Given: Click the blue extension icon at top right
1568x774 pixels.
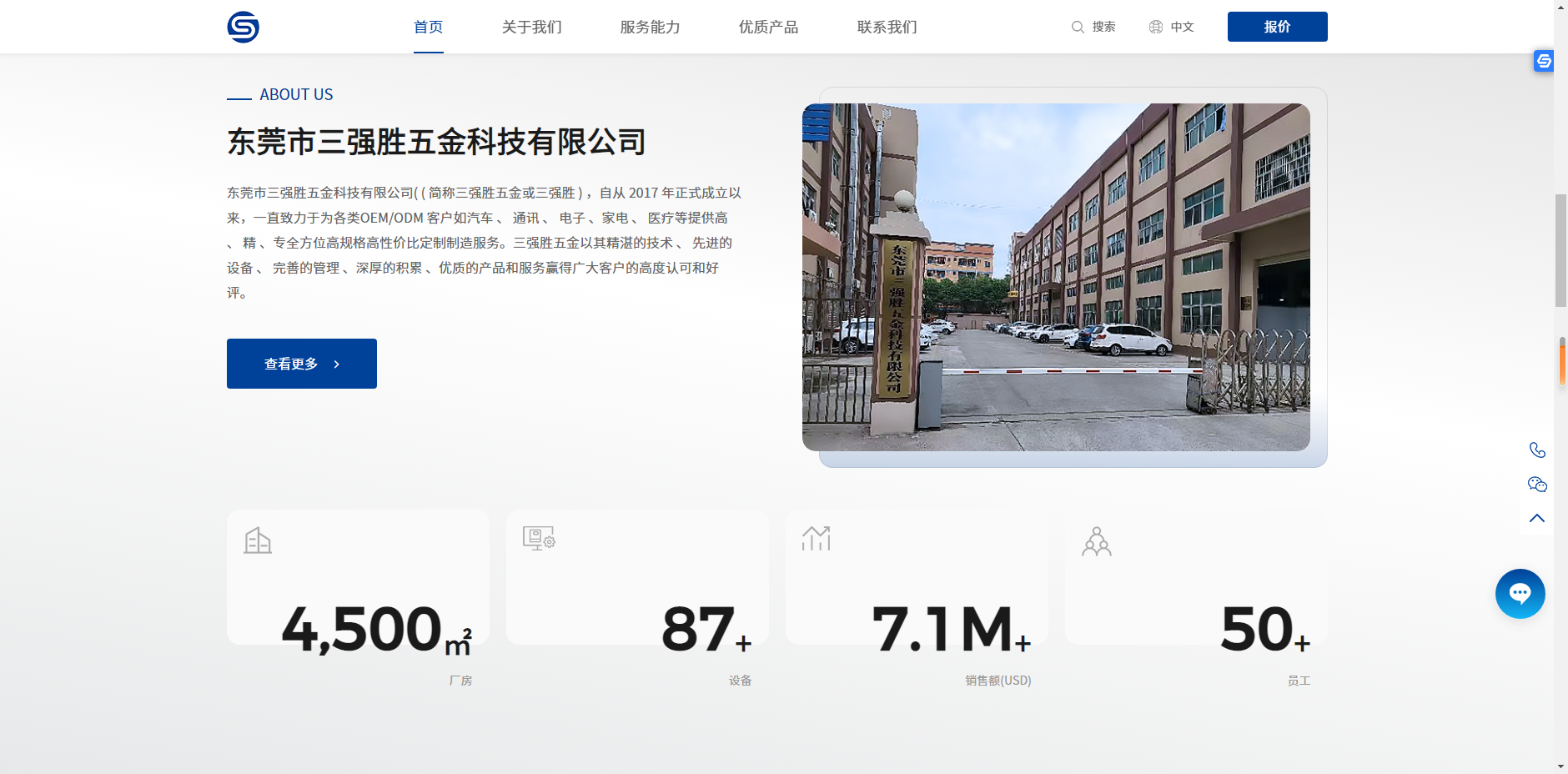Looking at the screenshot, I should (1544, 61).
